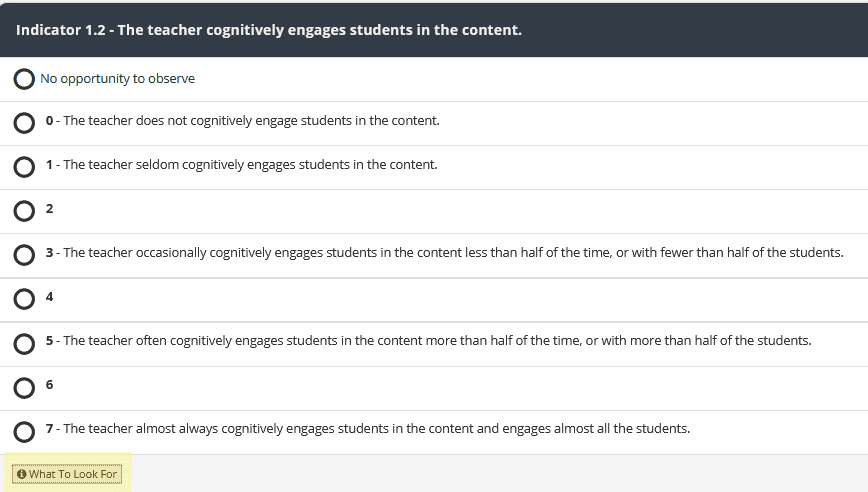Viewport: 868px width, 492px height.
Task: Click the 'No opportunity to observe' label text
Action: [117, 79]
